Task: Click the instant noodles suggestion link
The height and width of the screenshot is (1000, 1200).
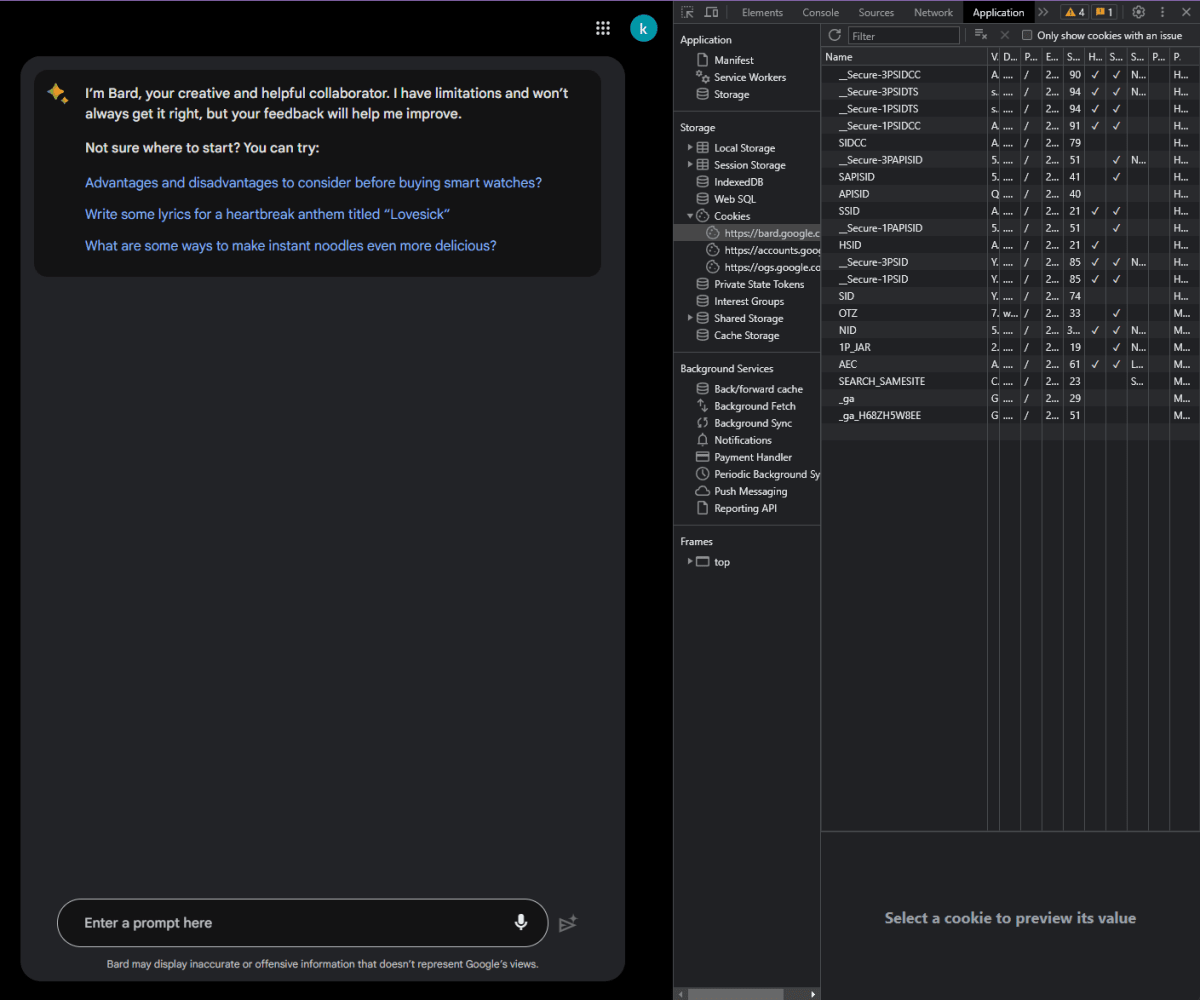Action: click(291, 245)
